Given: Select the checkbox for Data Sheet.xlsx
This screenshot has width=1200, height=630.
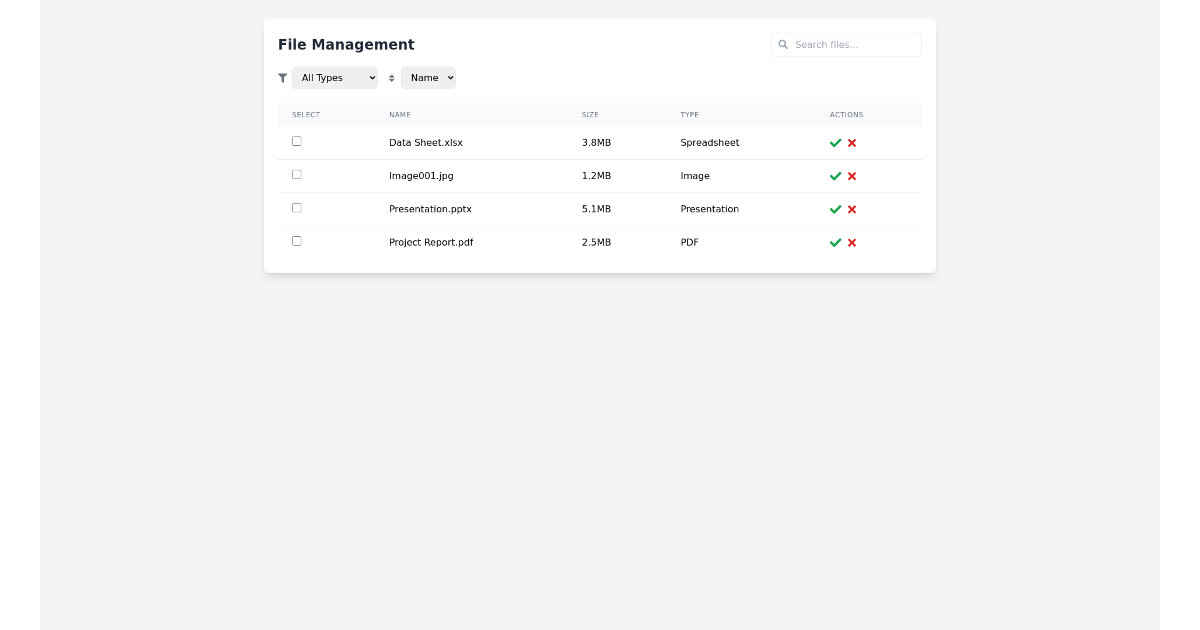Looking at the screenshot, I should click(x=296, y=141).
